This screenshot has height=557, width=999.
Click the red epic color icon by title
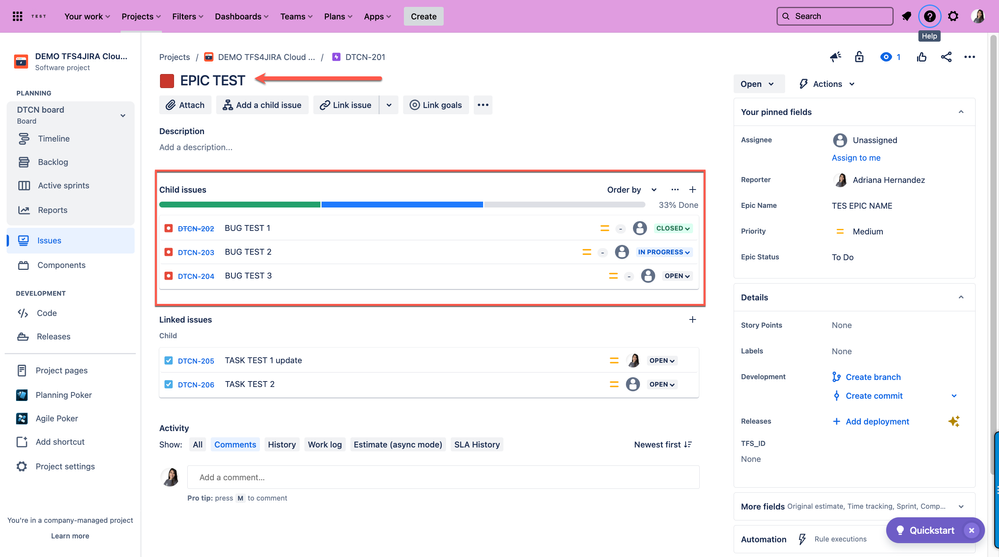(x=167, y=81)
